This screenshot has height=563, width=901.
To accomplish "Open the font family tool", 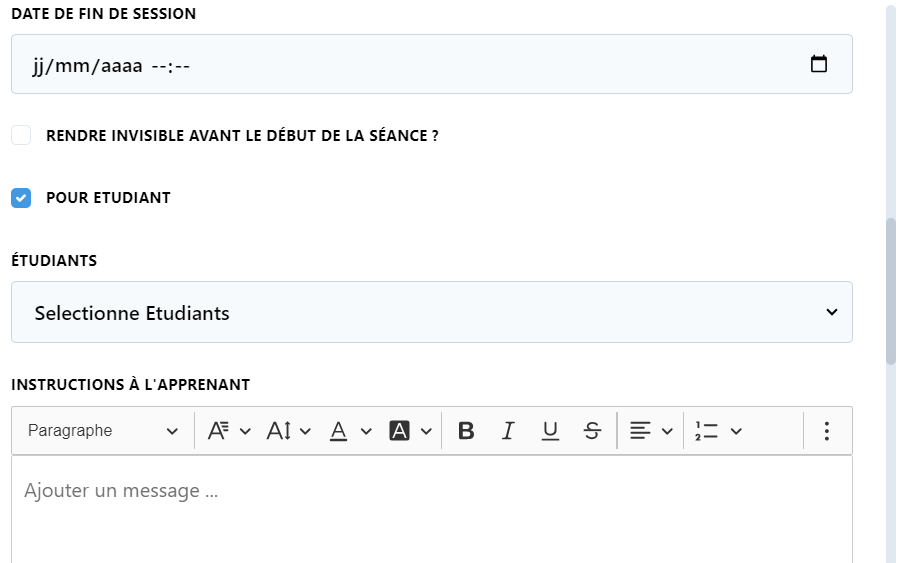I will point(229,430).
